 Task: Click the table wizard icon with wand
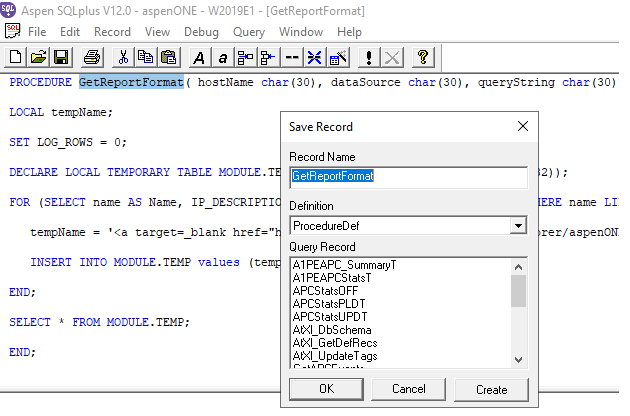coord(338,57)
